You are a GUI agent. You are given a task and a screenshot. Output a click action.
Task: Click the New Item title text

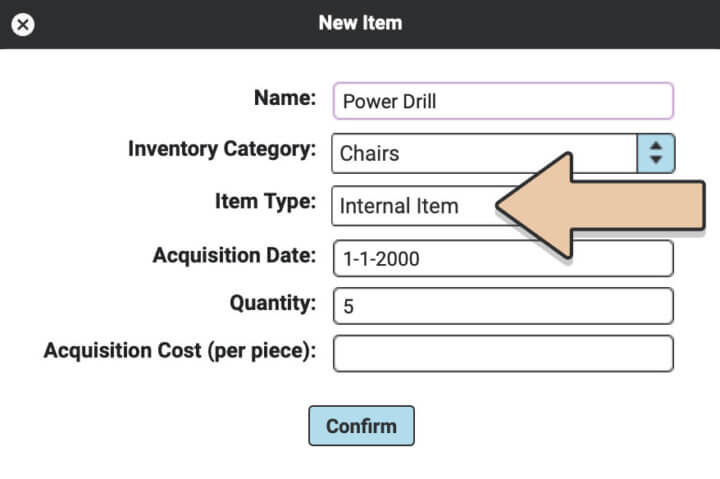coord(360,23)
